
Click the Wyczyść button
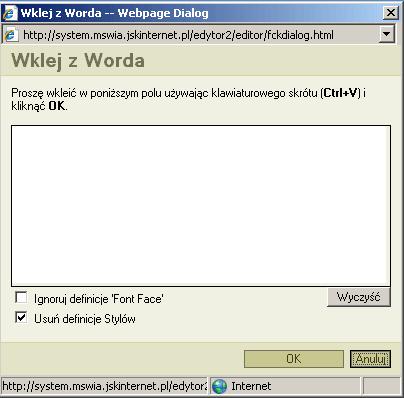coord(359,297)
